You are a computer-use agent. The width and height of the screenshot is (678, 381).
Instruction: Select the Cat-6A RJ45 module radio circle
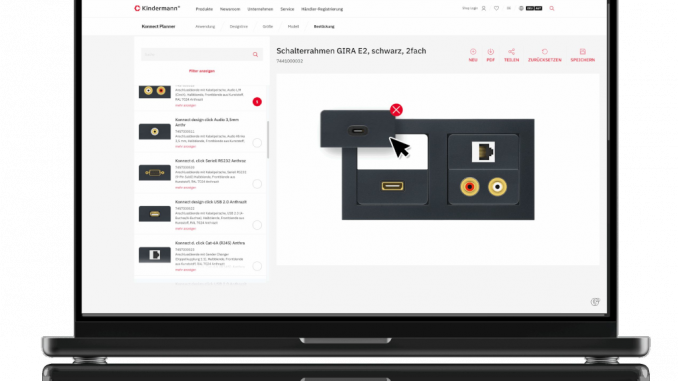point(257,266)
